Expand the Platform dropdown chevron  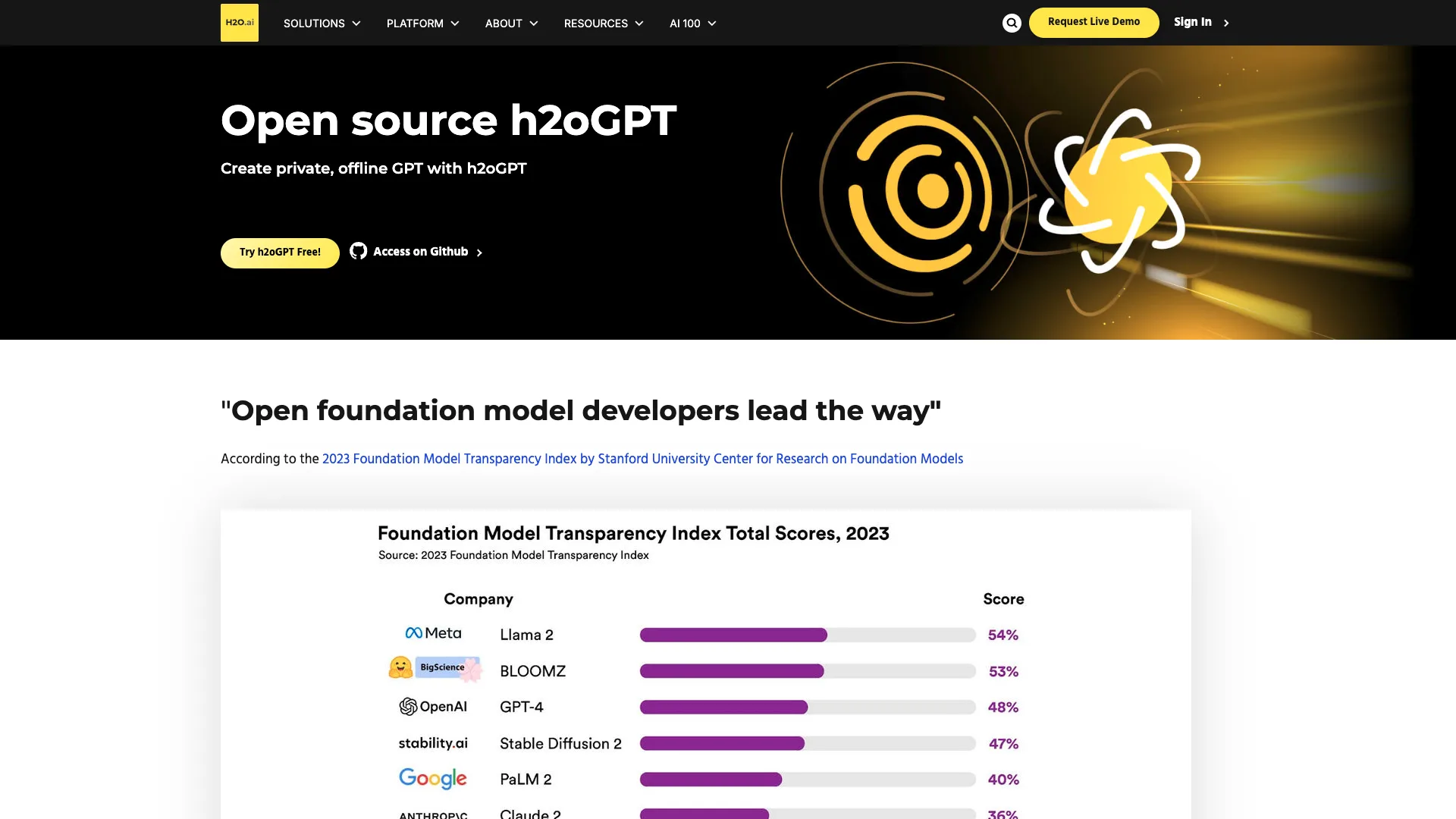455,24
